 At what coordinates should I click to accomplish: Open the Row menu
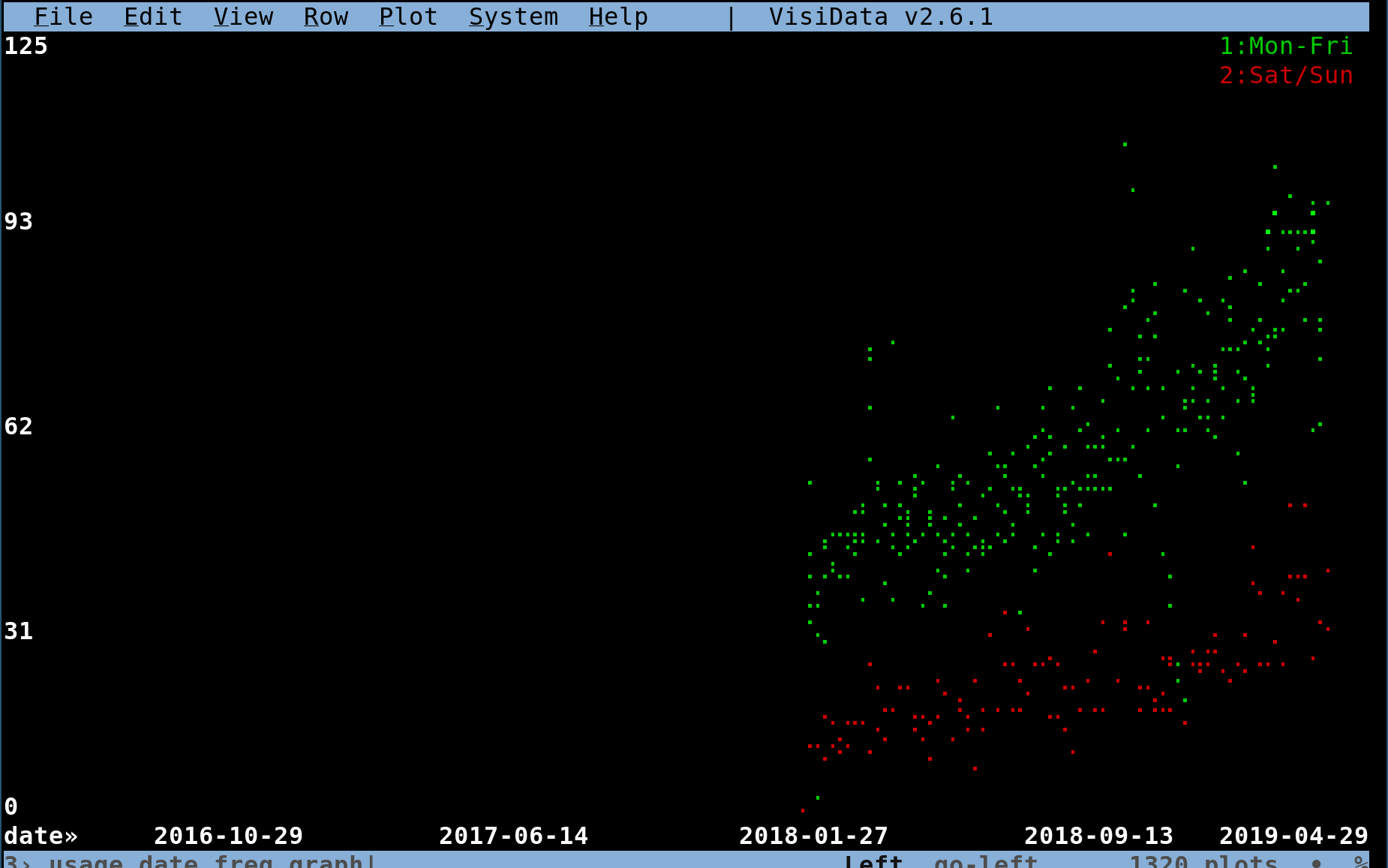pos(326,17)
